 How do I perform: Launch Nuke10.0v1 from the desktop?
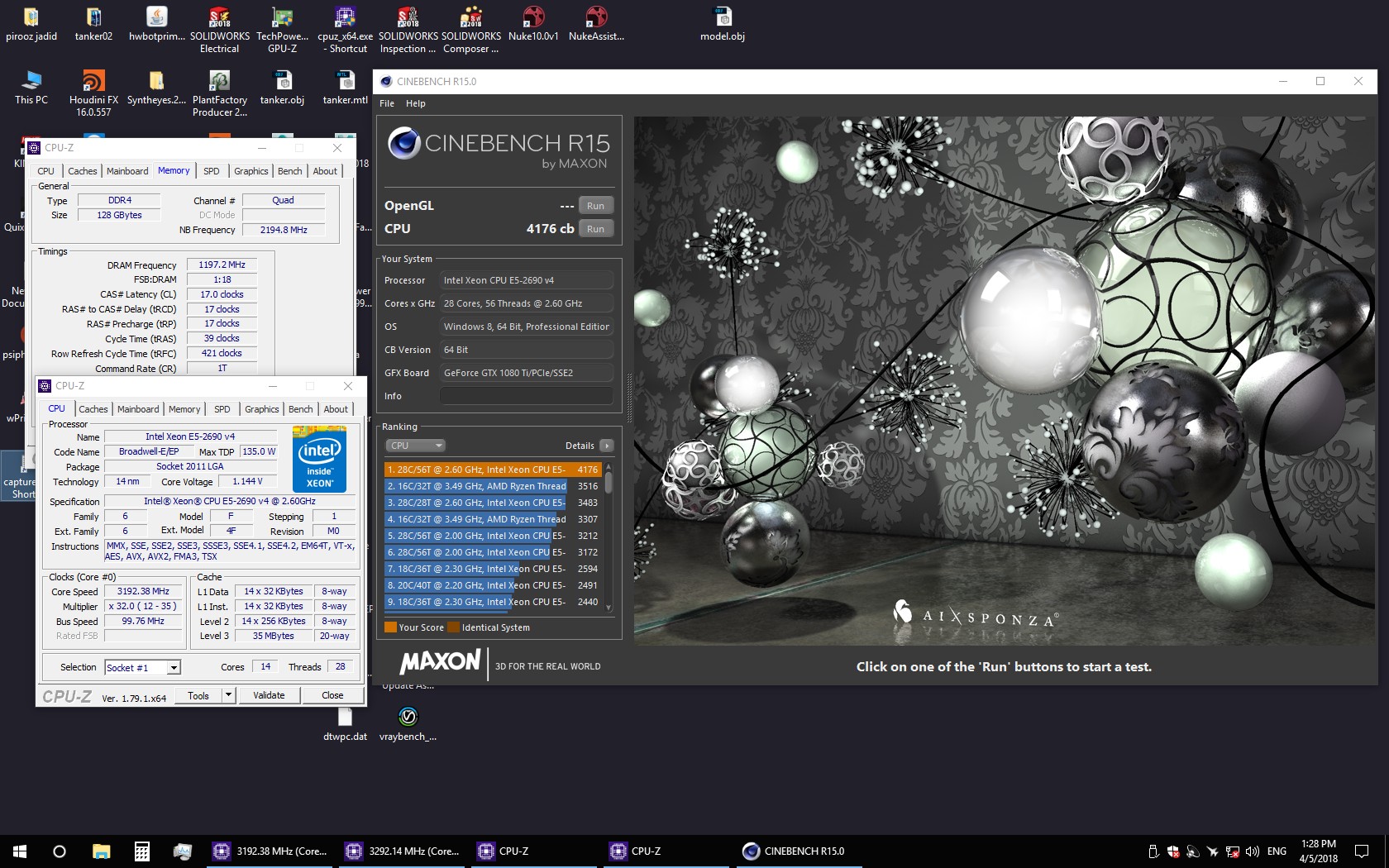tap(533, 23)
